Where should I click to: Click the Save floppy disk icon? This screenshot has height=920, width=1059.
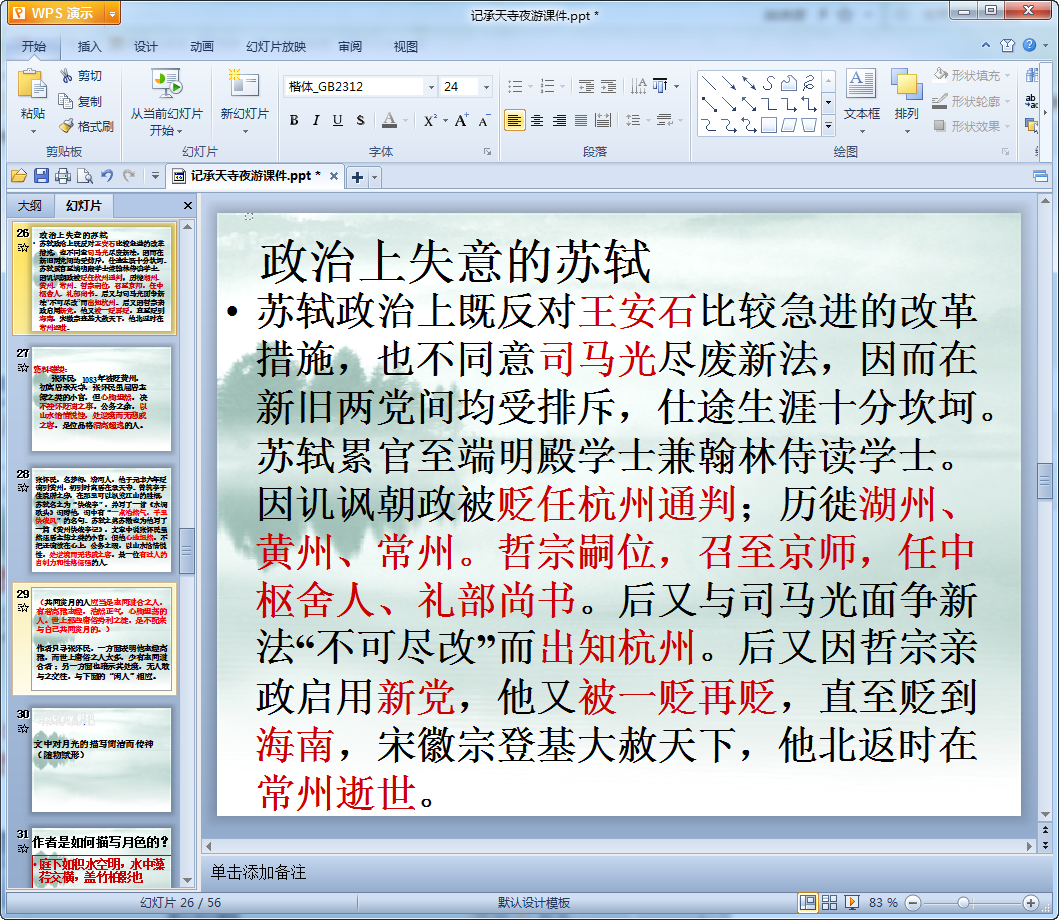[x=41, y=176]
